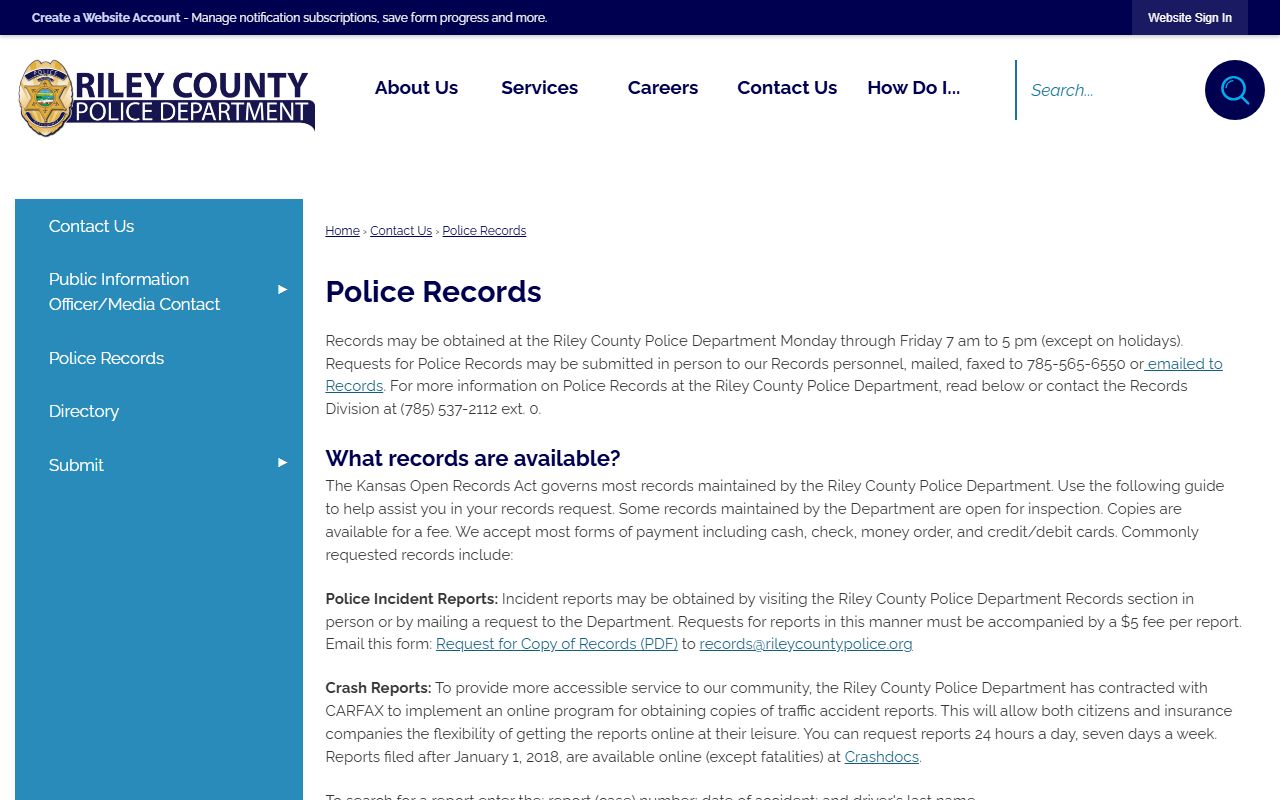Open Request for Copy of Records PDF
Screen dimensions: 1280x800
pos(557,644)
